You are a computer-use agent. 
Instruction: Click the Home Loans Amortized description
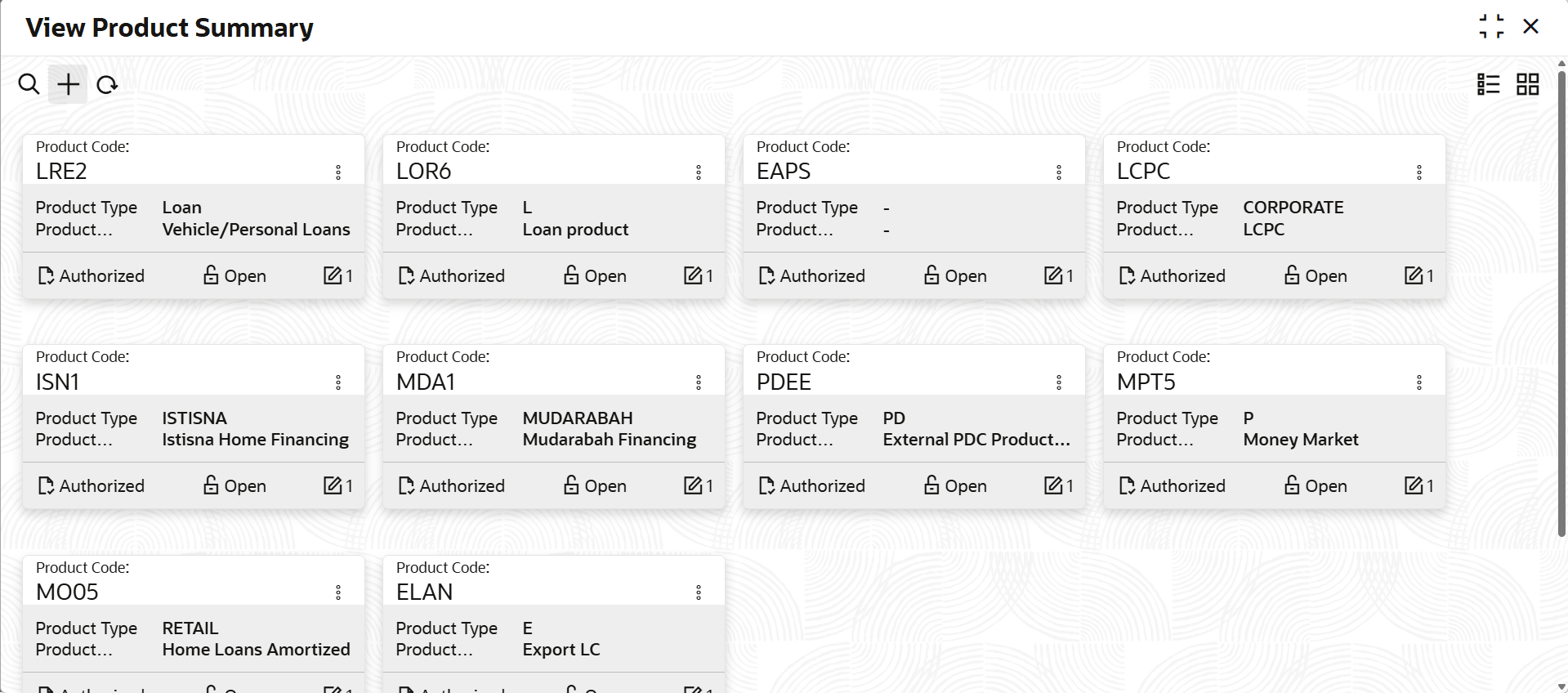click(x=257, y=650)
